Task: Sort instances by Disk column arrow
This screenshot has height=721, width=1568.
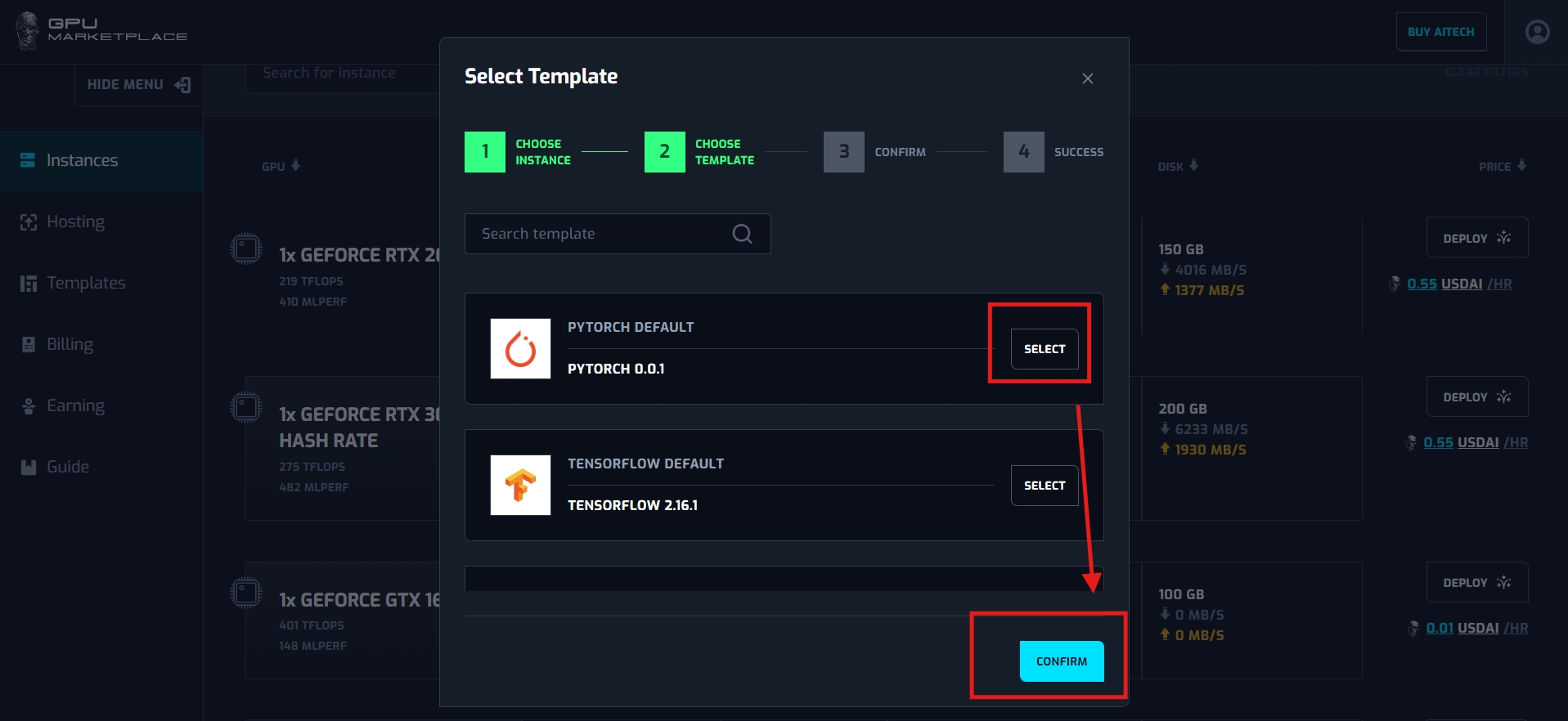Action: (1193, 165)
